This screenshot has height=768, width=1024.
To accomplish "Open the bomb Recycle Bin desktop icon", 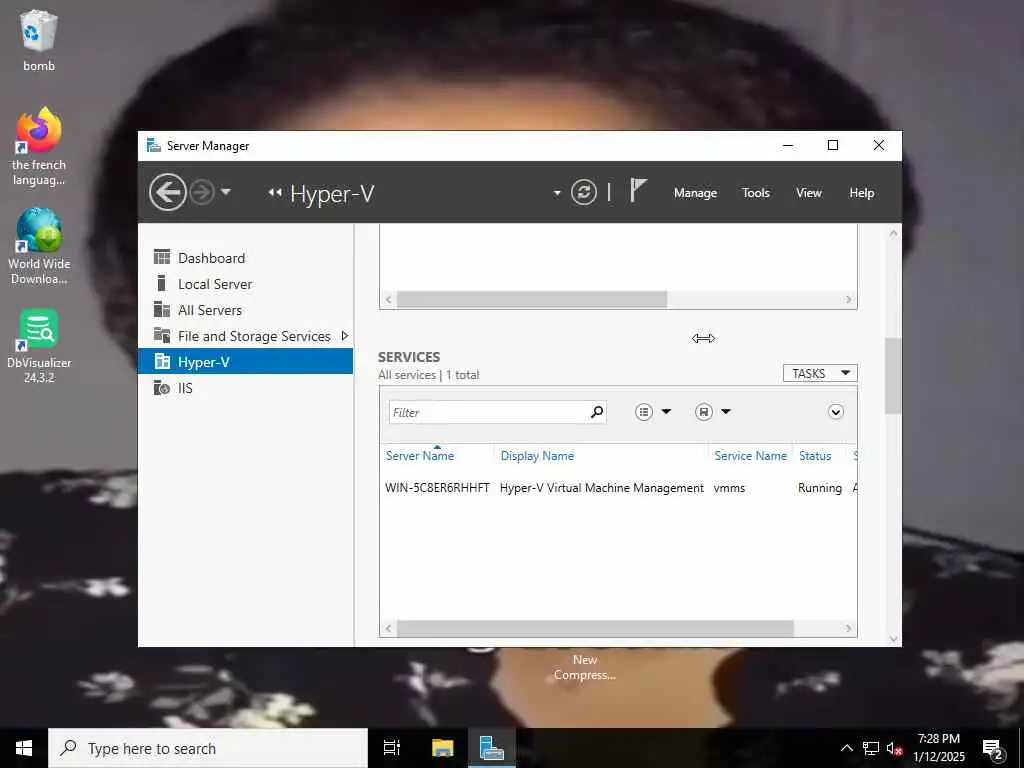I will [x=39, y=40].
